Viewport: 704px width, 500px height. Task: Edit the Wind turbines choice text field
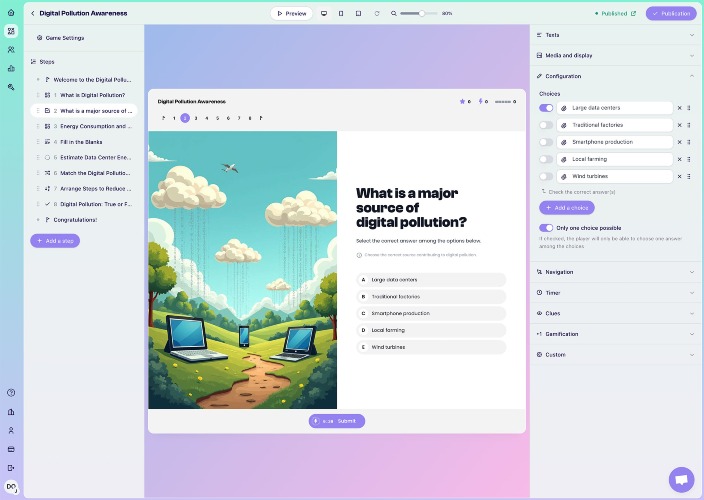(615, 176)
